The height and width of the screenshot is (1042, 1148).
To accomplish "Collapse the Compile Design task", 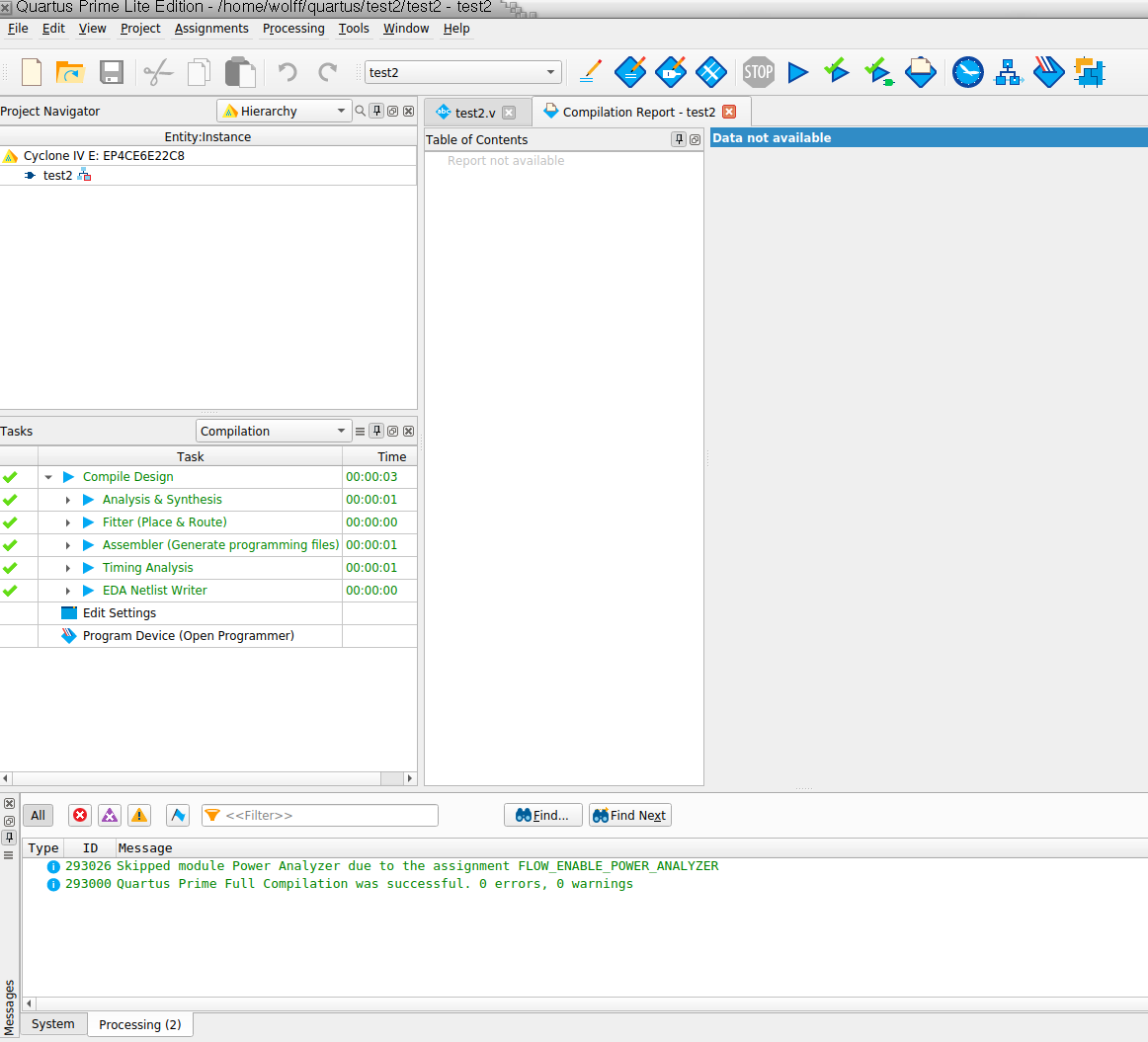I will 48,477.
